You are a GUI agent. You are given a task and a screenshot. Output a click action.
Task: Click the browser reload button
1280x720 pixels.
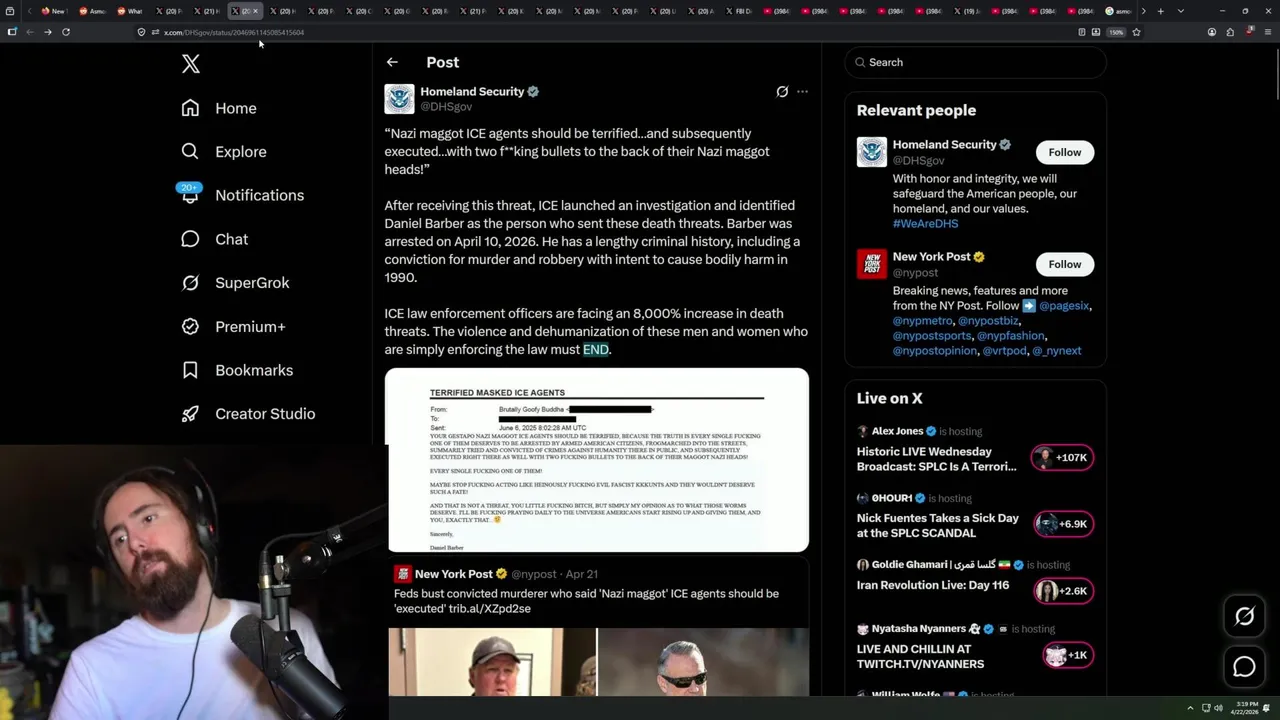66,32
